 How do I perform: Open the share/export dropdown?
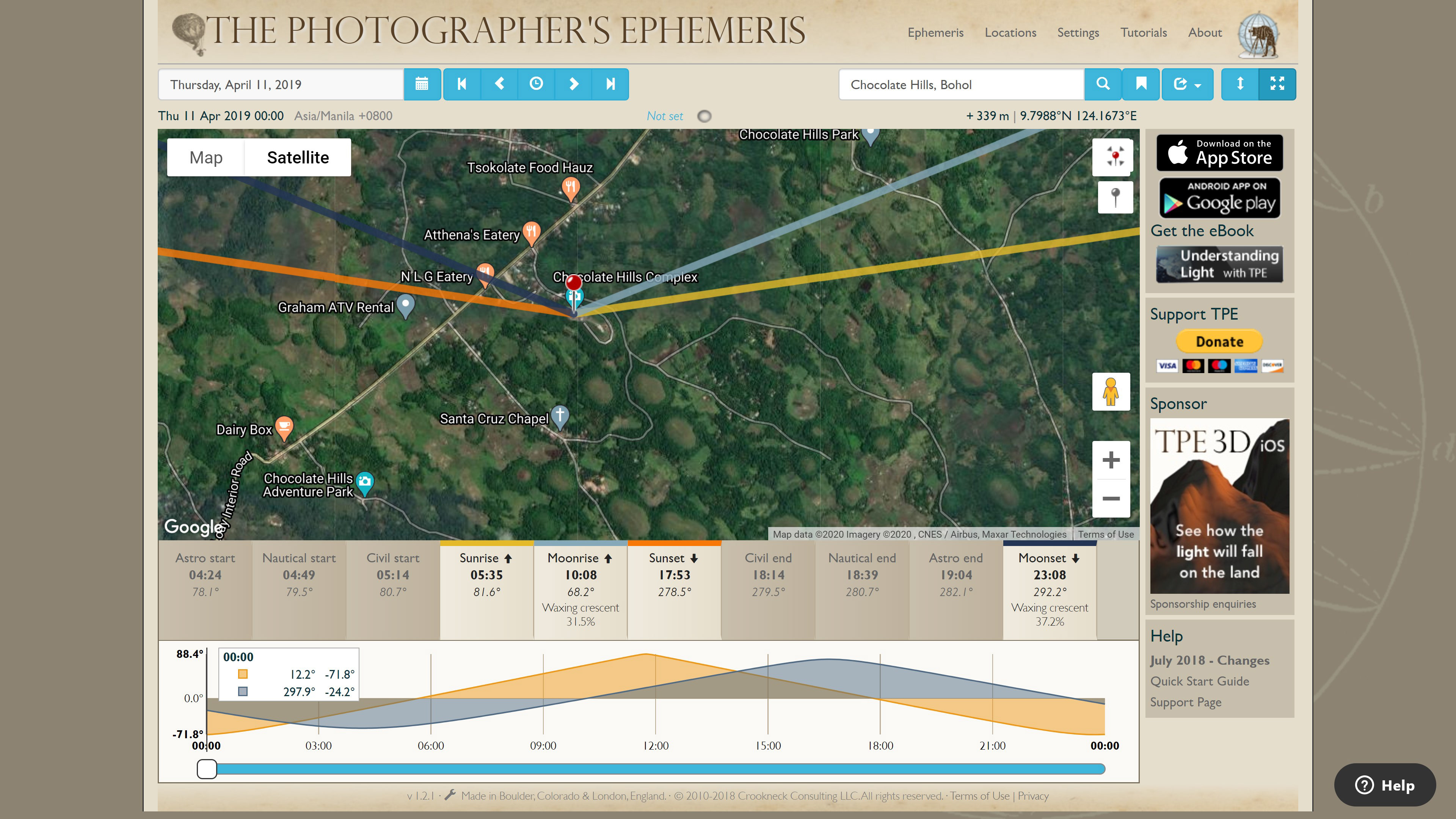coord(1188,84)
